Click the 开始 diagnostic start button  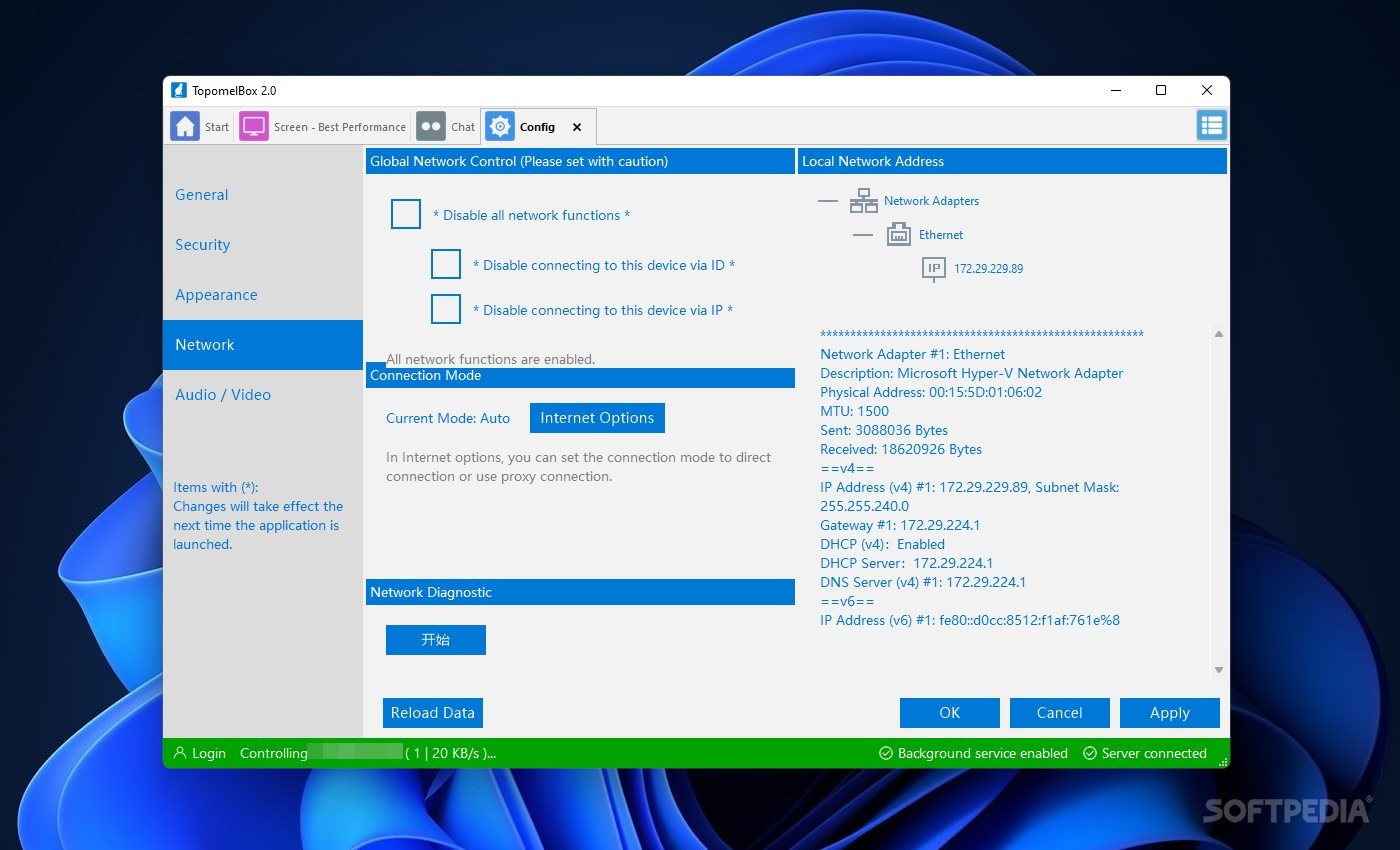[436, 640]
